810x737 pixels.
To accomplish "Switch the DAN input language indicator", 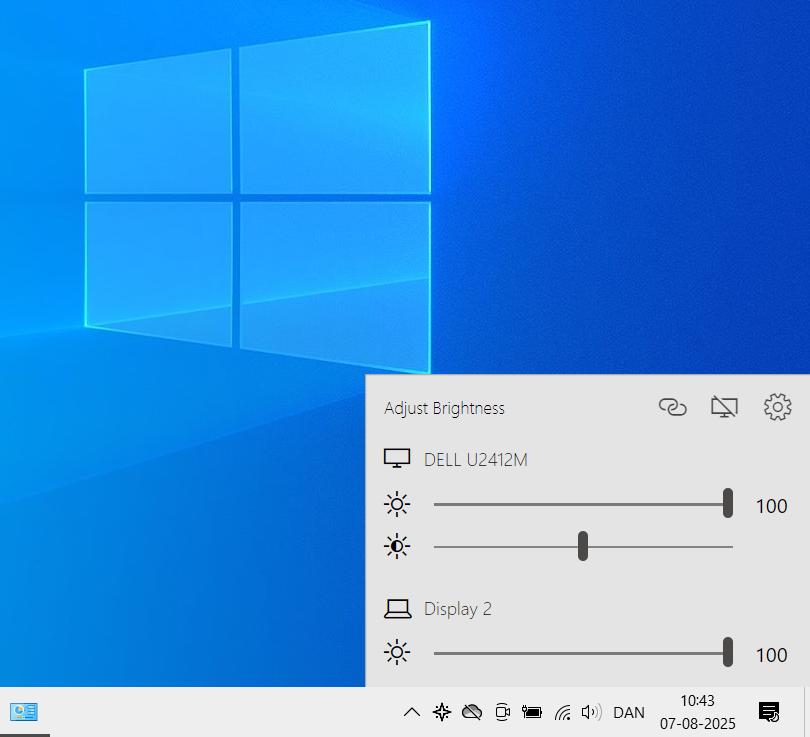I will click(x=628, y=713).
